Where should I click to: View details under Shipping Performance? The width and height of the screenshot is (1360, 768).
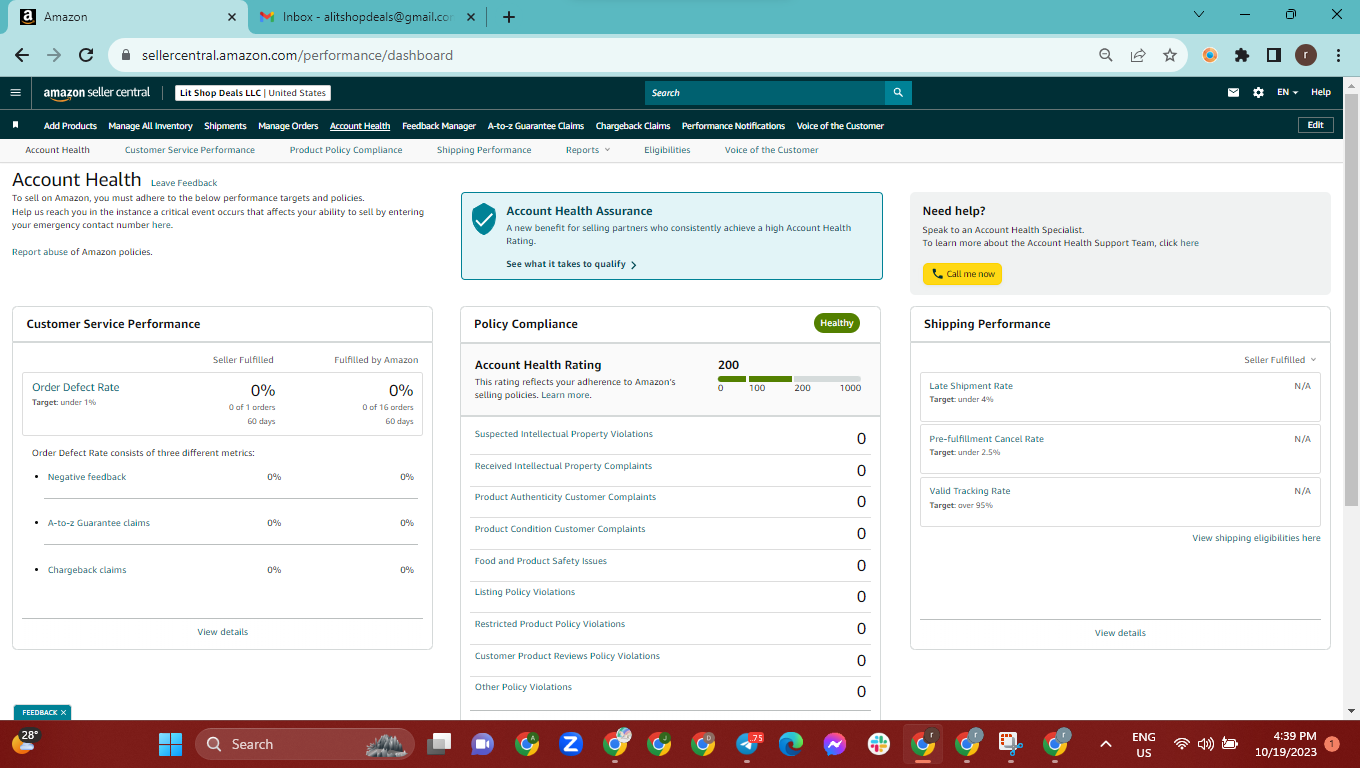pyautogui.click(x=1120, y=633)
